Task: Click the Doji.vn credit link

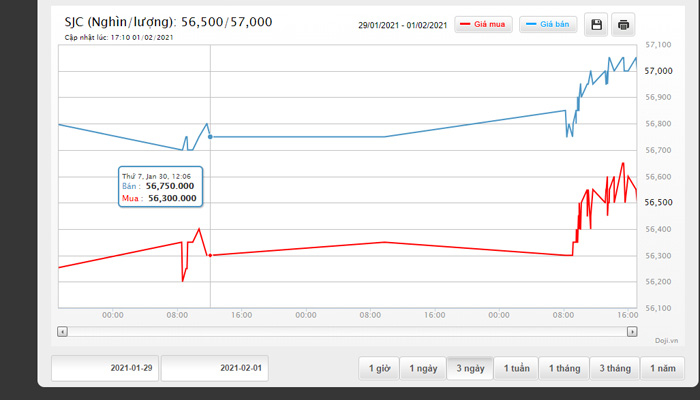Action: pyautogui.click(x=666, y=341)
